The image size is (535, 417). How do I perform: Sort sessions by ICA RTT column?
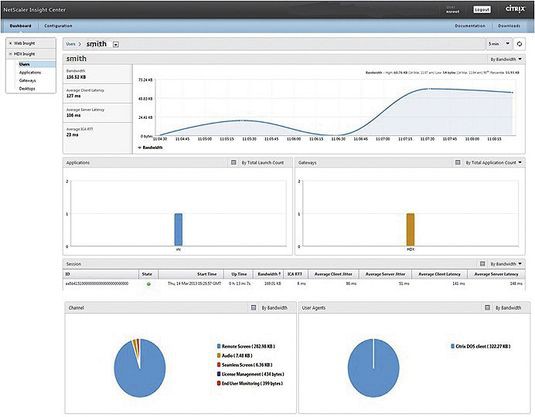click(x=295, y=274)
